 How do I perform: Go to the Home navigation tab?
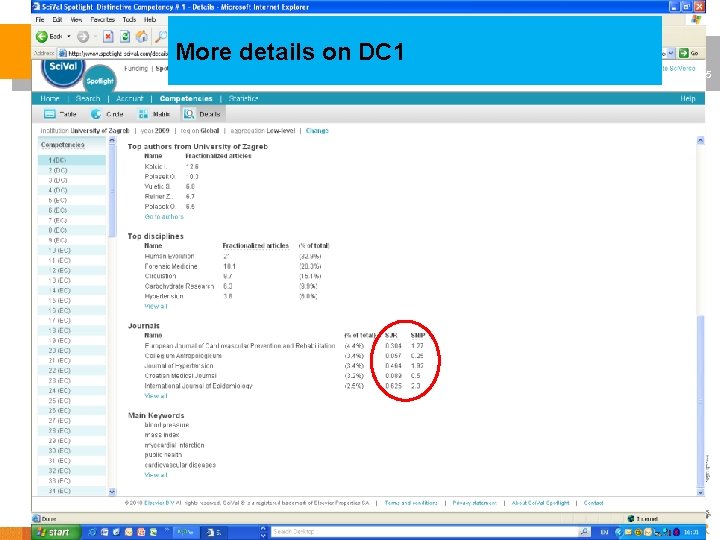(x=50, y=98)
